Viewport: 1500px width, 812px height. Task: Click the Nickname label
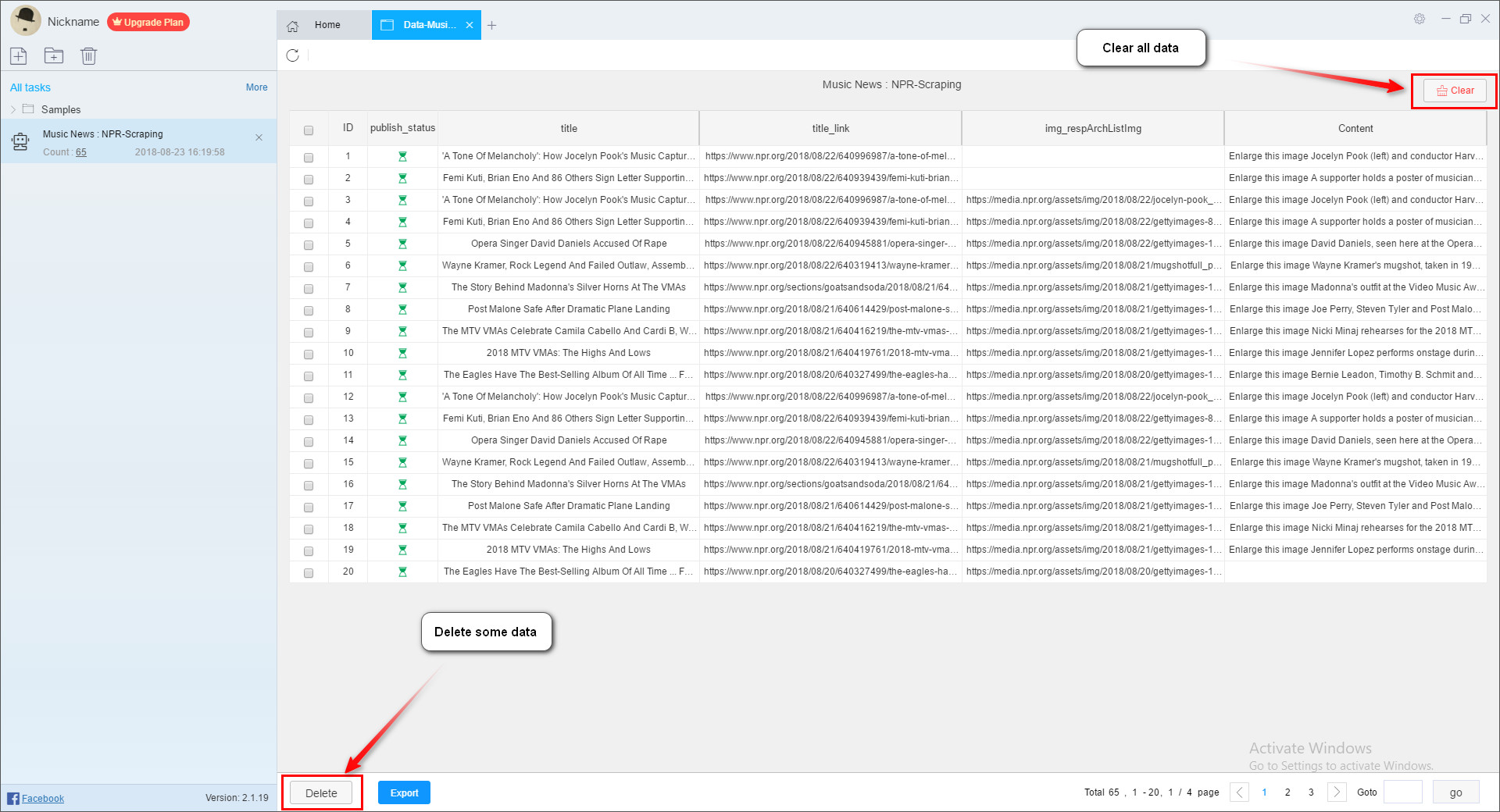[73, 22]
